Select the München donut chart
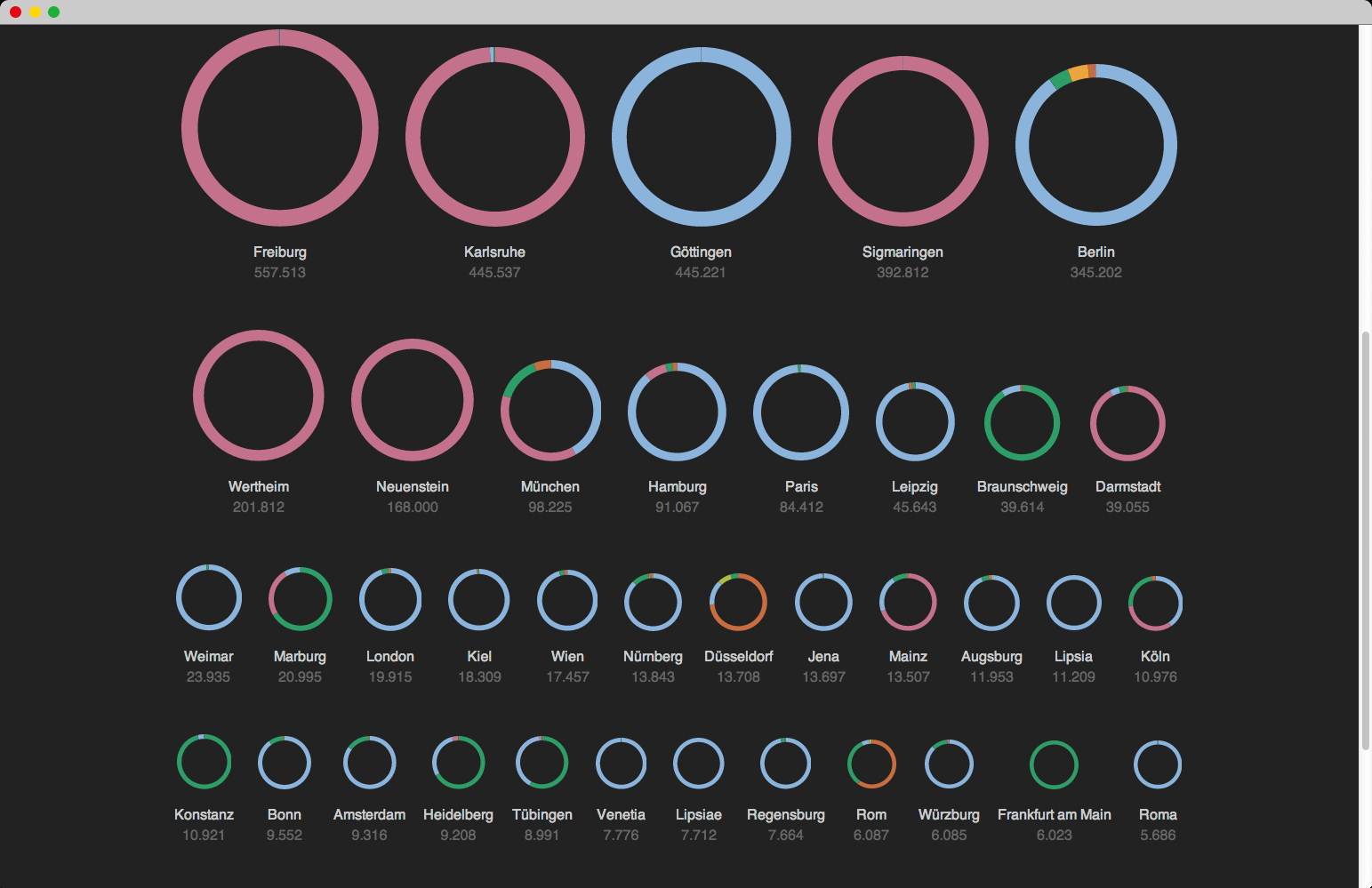 (x=550, y=411)
